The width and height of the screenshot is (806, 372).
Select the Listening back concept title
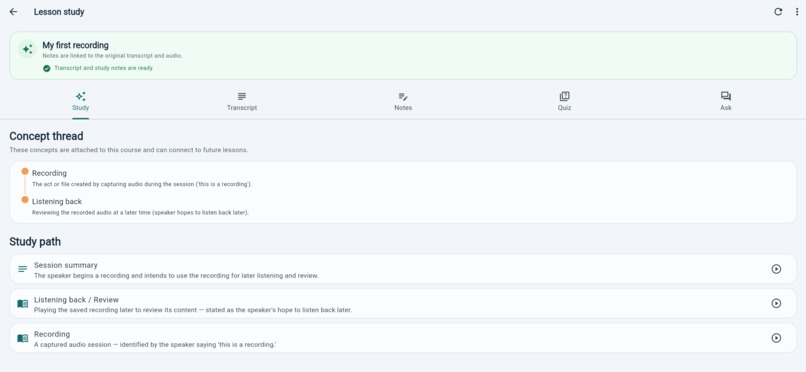tap(57, 201)
